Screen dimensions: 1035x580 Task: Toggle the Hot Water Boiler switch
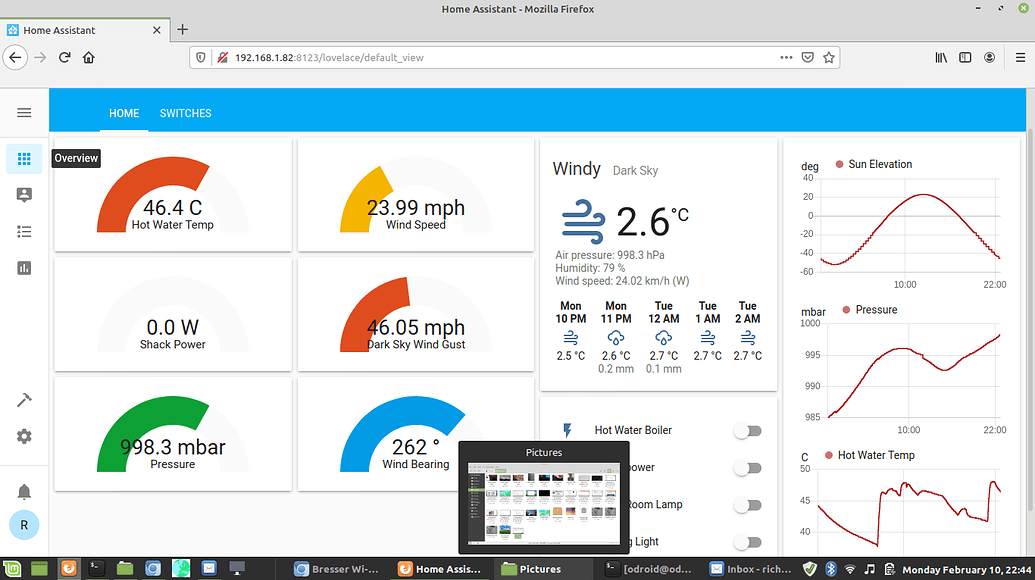(748, 430)
